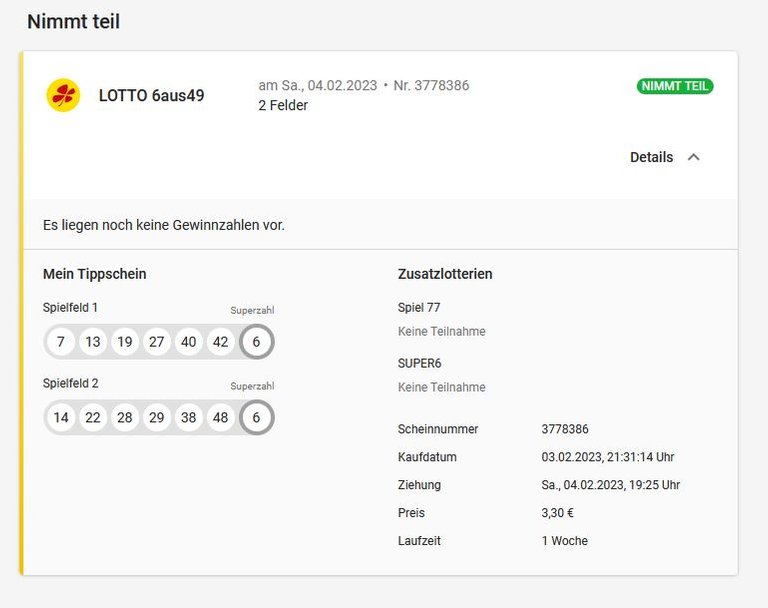
Task: Click the NIMMT TEIL status badge
Action: 675,86
